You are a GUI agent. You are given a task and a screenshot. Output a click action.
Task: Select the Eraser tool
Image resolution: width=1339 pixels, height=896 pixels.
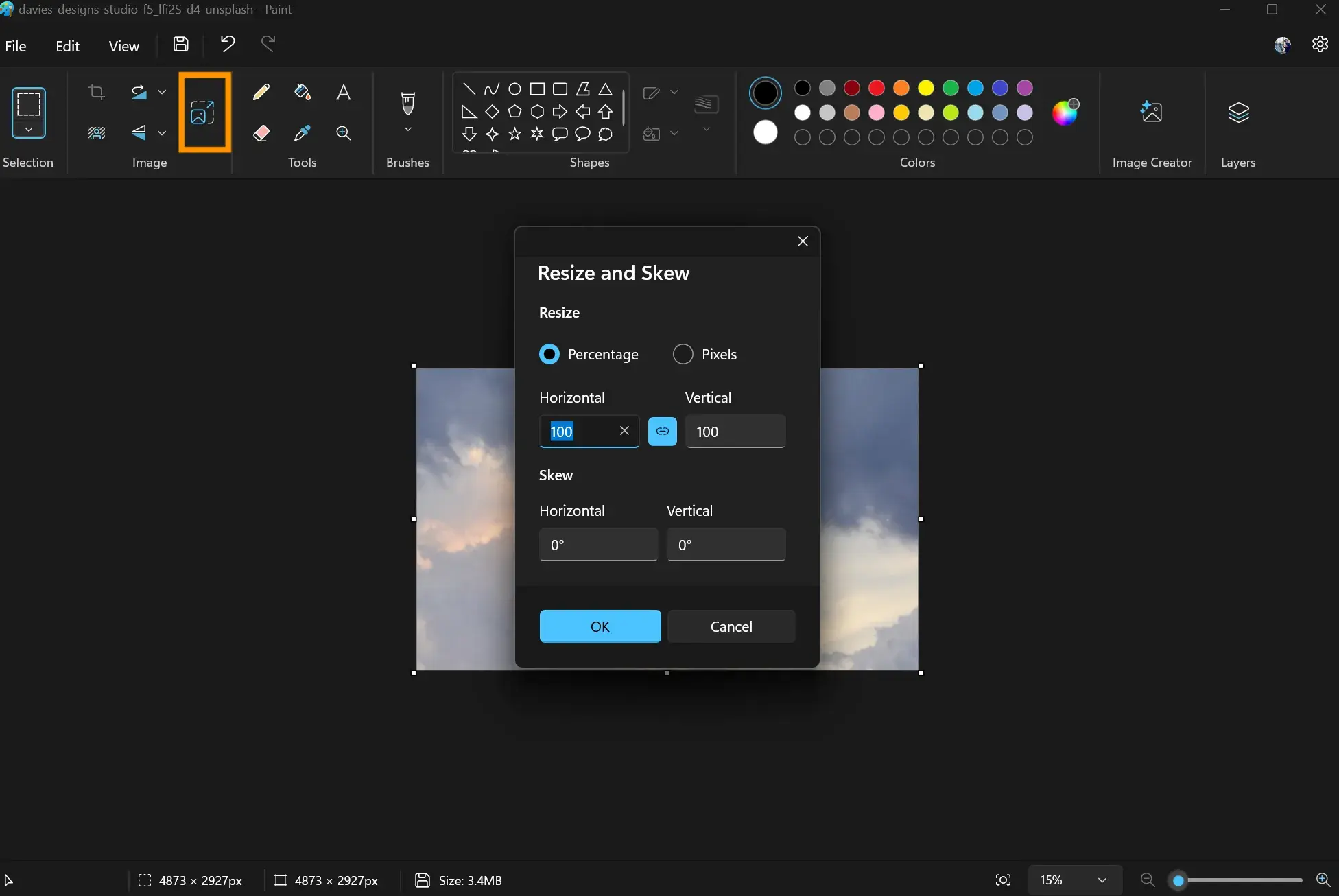(261, 133)
